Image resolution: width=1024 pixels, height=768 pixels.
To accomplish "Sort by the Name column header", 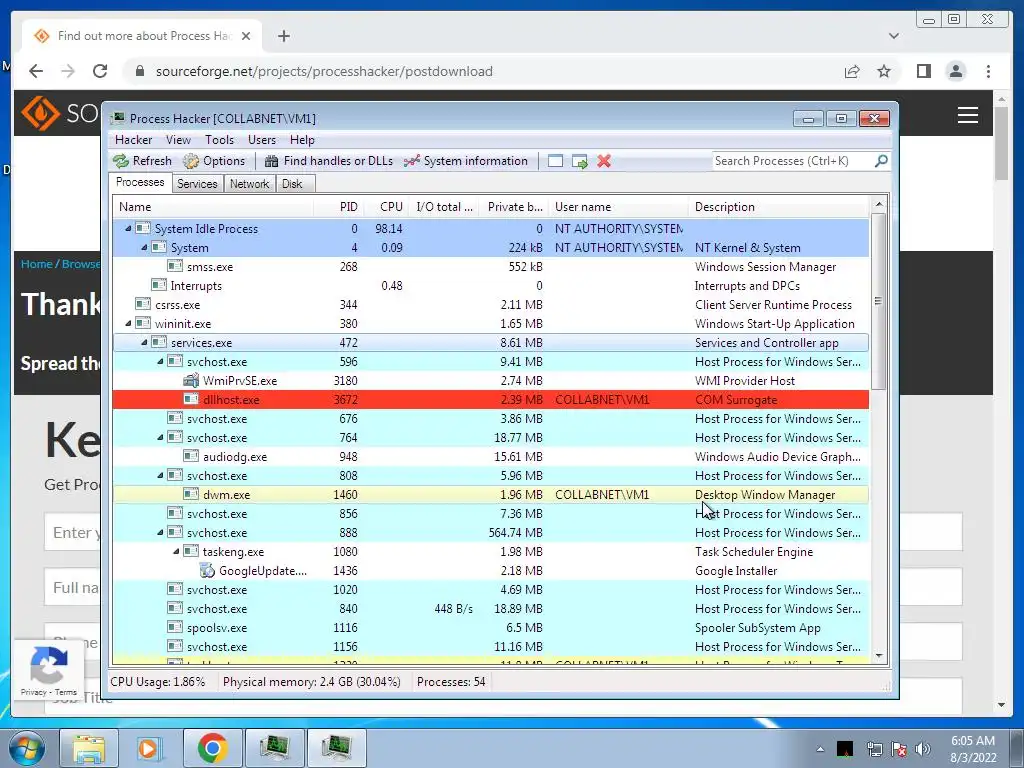I will coord(213,206).
